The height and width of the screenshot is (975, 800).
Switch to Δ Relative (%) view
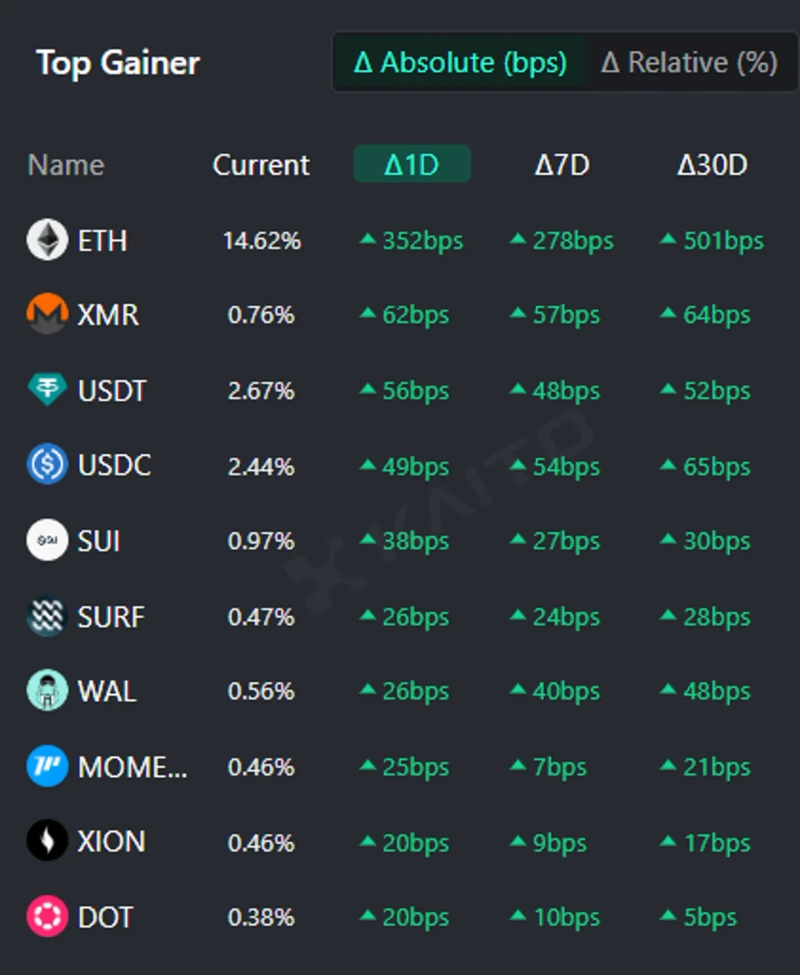tap(689, 63)
